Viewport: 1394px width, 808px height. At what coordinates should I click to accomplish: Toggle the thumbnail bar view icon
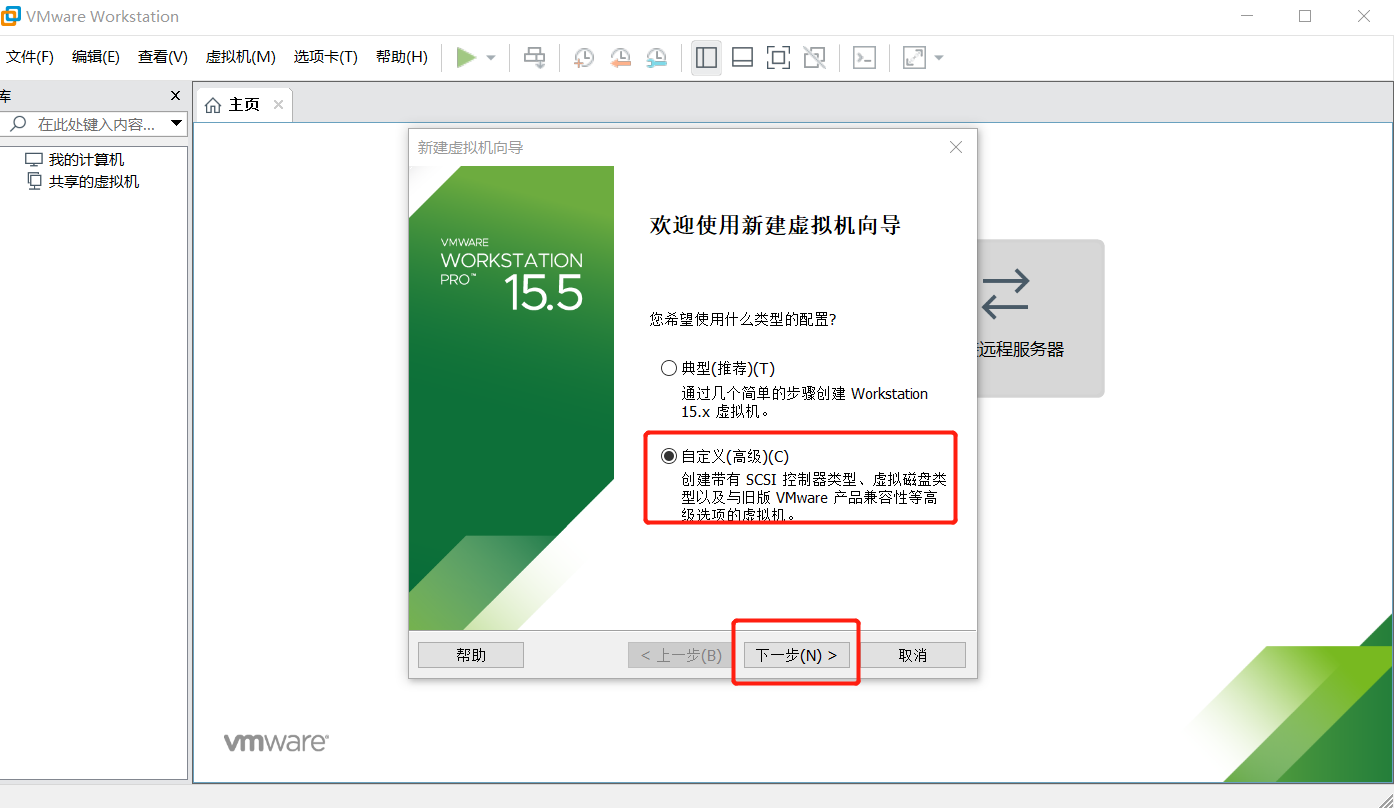pyautogui.click(x=742, y=58)
